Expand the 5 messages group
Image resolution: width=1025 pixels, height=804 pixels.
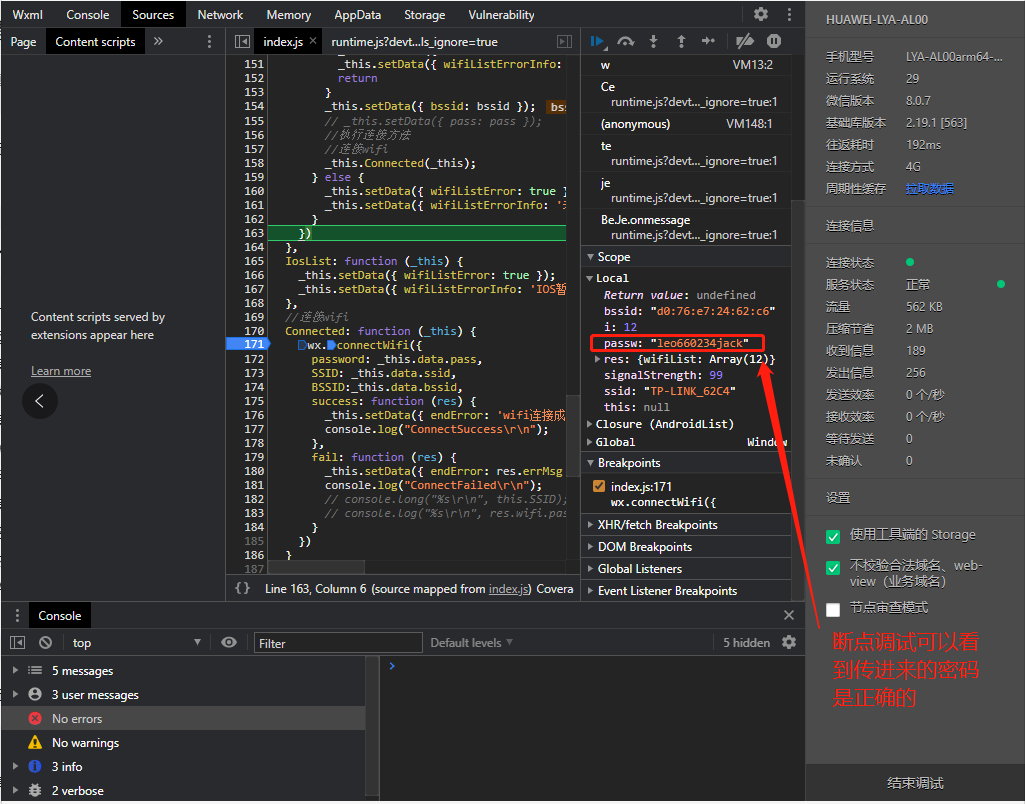coord(15,671)
